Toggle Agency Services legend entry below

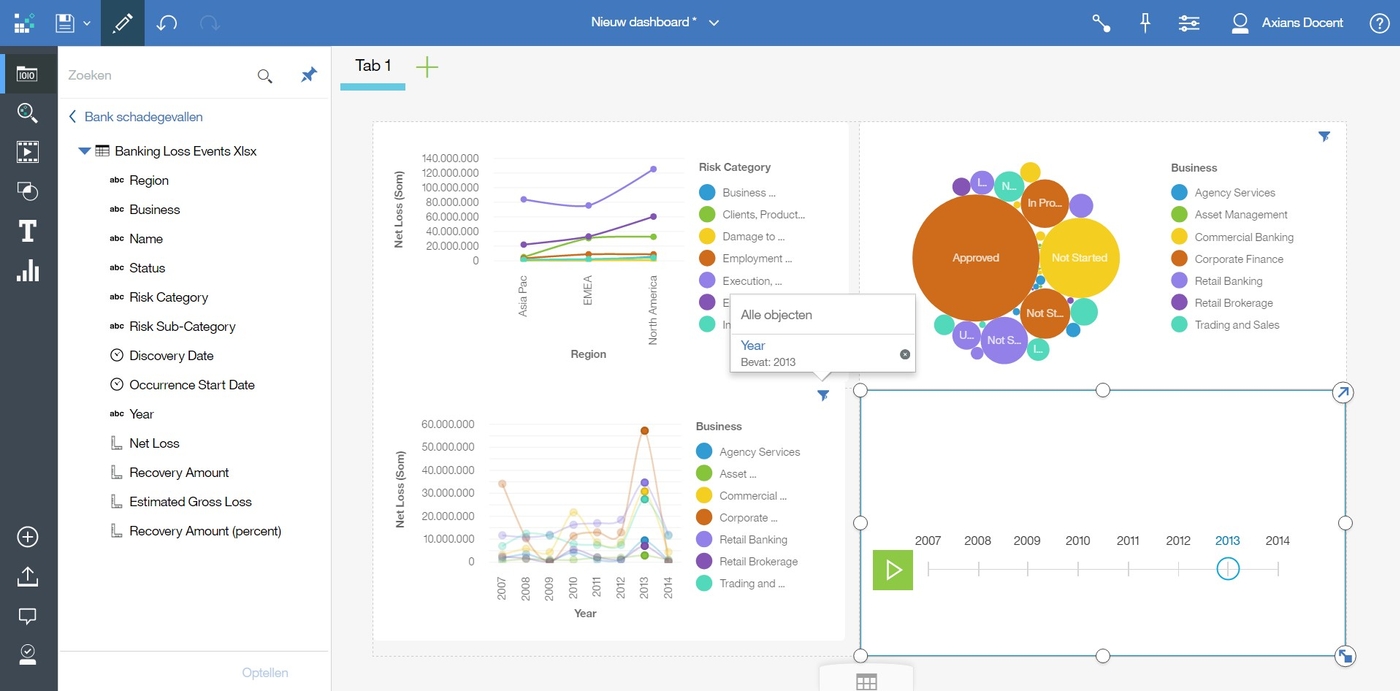click(759, 451)
